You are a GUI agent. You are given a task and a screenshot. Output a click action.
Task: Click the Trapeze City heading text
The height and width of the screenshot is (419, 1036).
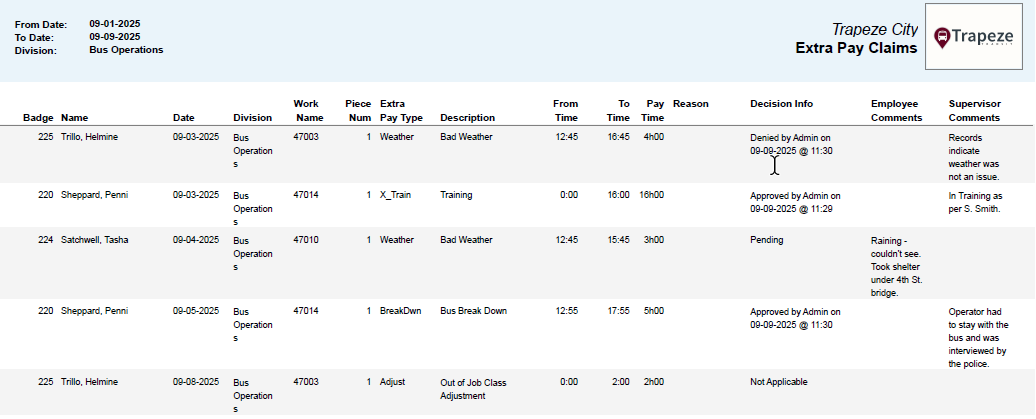click(874, 30)
